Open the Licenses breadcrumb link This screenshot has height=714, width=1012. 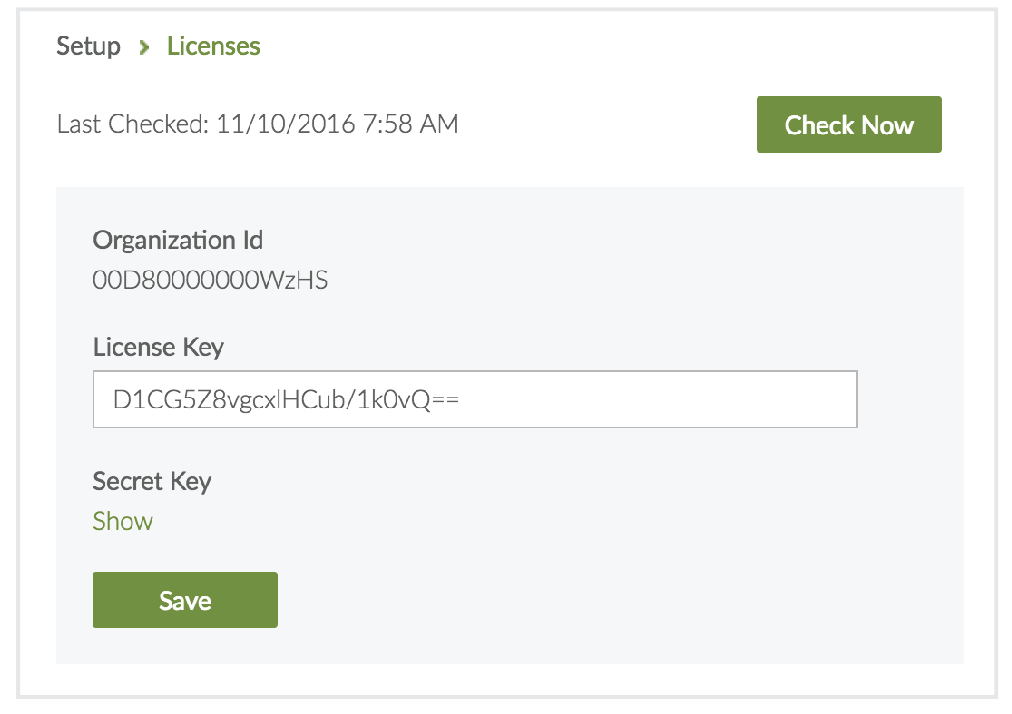tap(213, 47)
